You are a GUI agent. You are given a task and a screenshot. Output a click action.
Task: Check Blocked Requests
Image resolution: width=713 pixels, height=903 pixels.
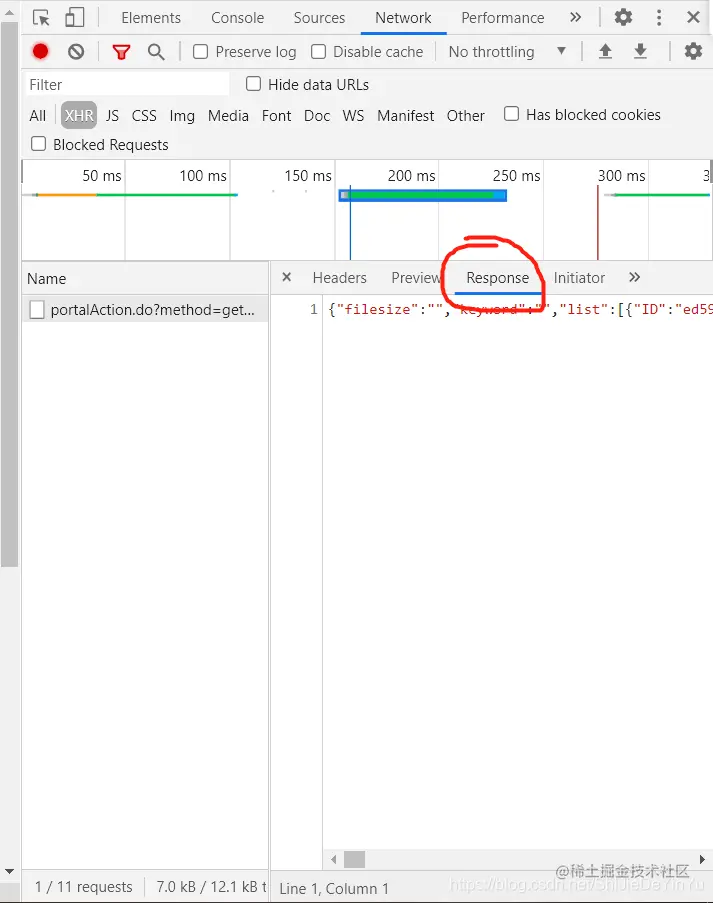(39, 143)
